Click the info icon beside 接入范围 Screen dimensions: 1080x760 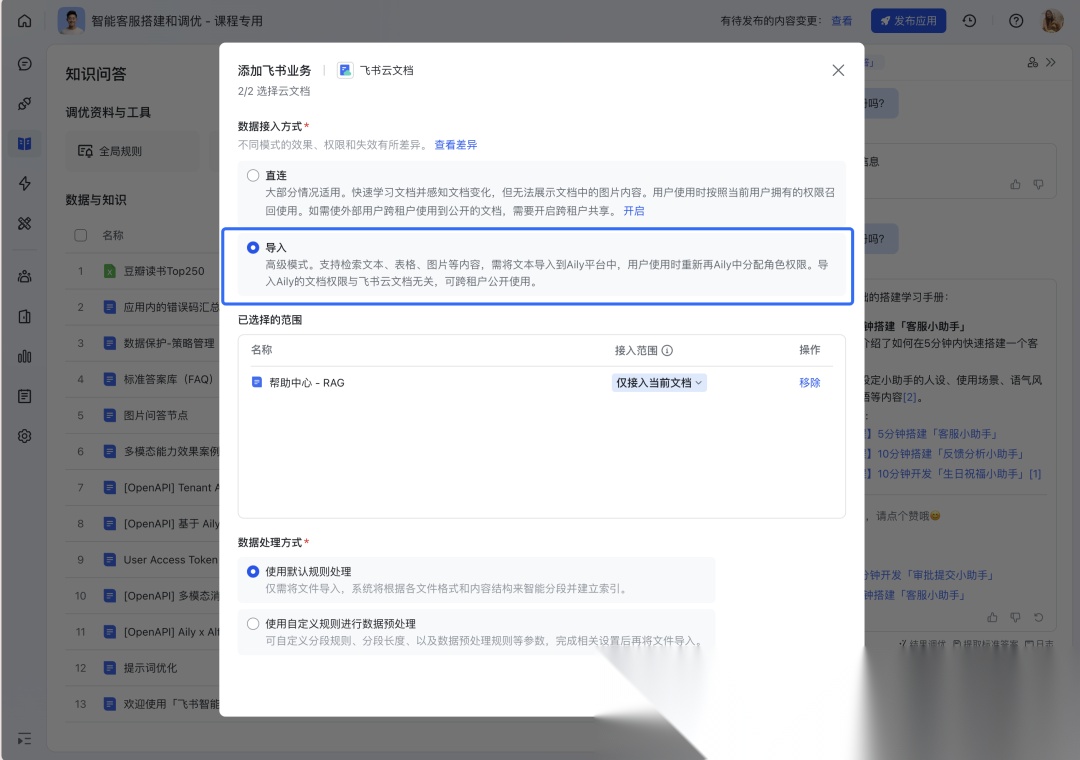pos(667,350)
